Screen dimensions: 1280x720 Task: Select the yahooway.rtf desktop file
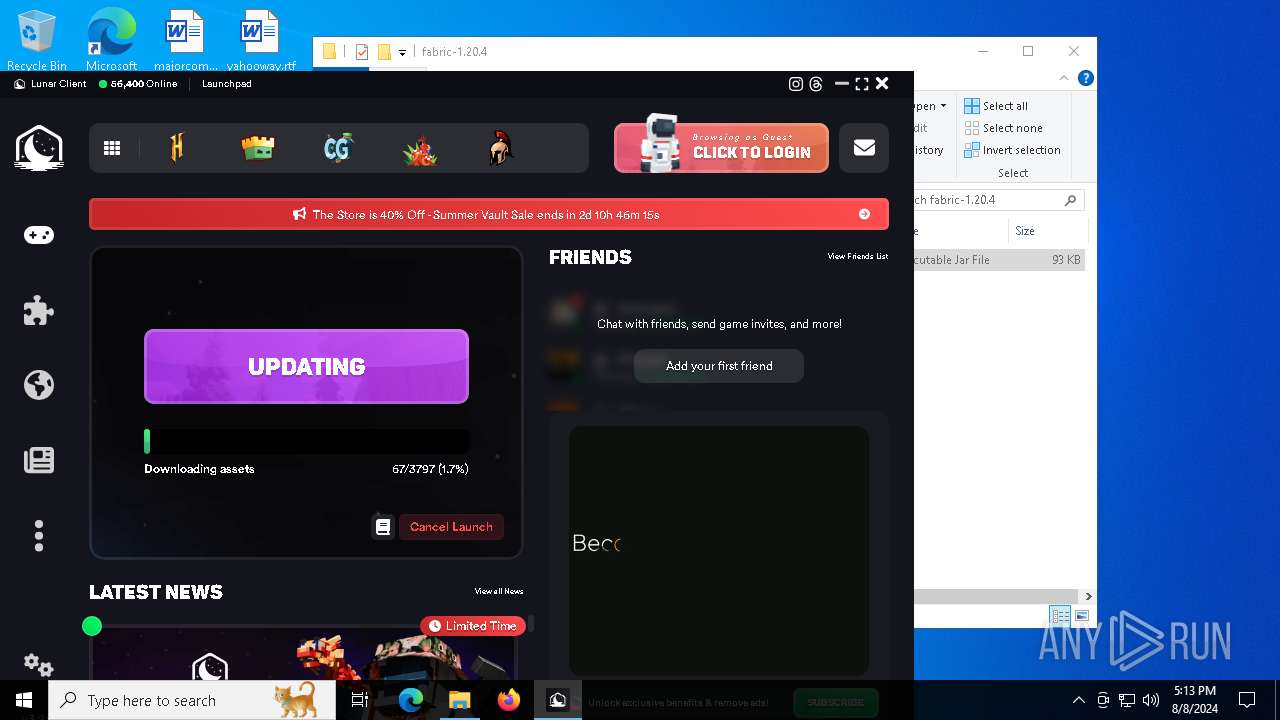[260, 40]
